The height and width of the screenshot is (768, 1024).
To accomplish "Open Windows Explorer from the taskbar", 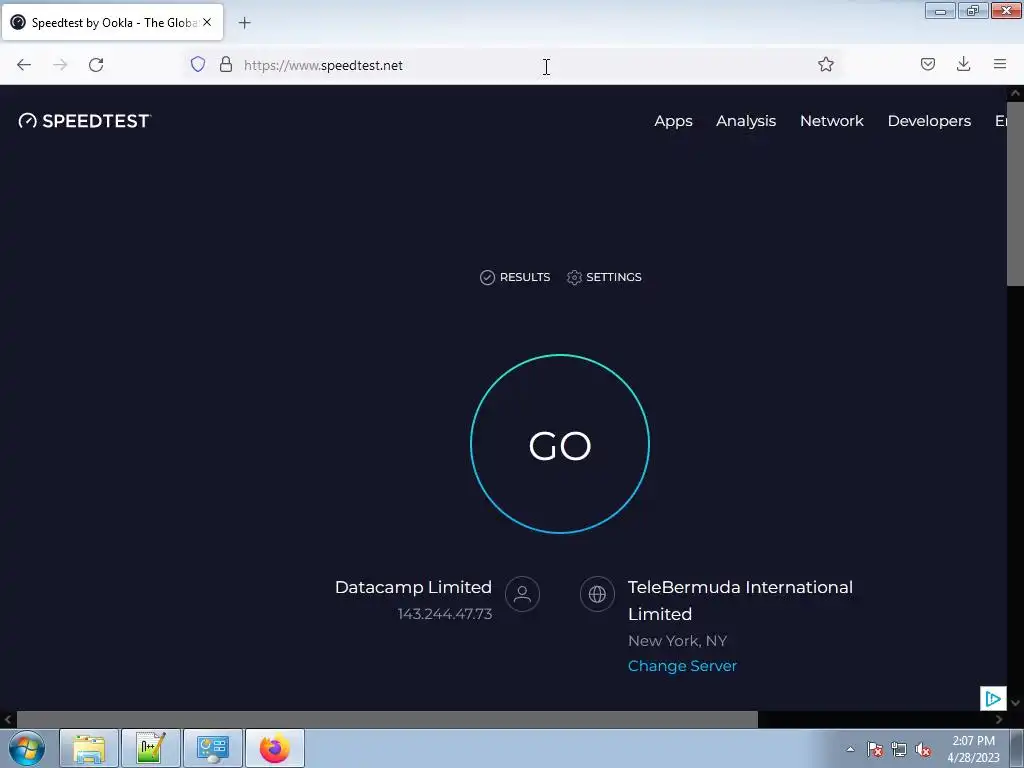I will 89,748.
